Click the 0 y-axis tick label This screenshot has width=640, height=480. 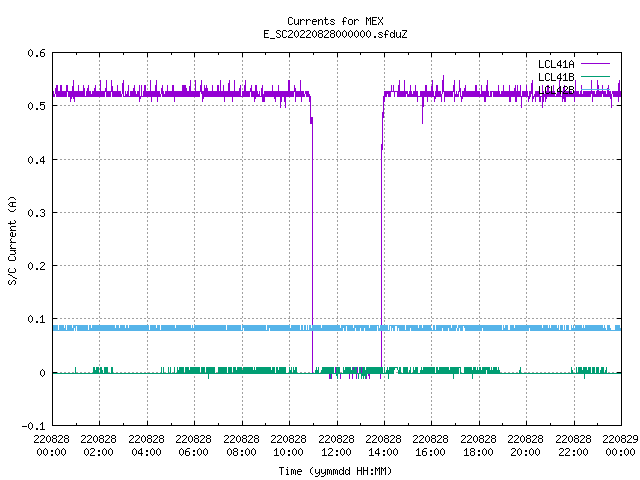(x=42, y=373)
